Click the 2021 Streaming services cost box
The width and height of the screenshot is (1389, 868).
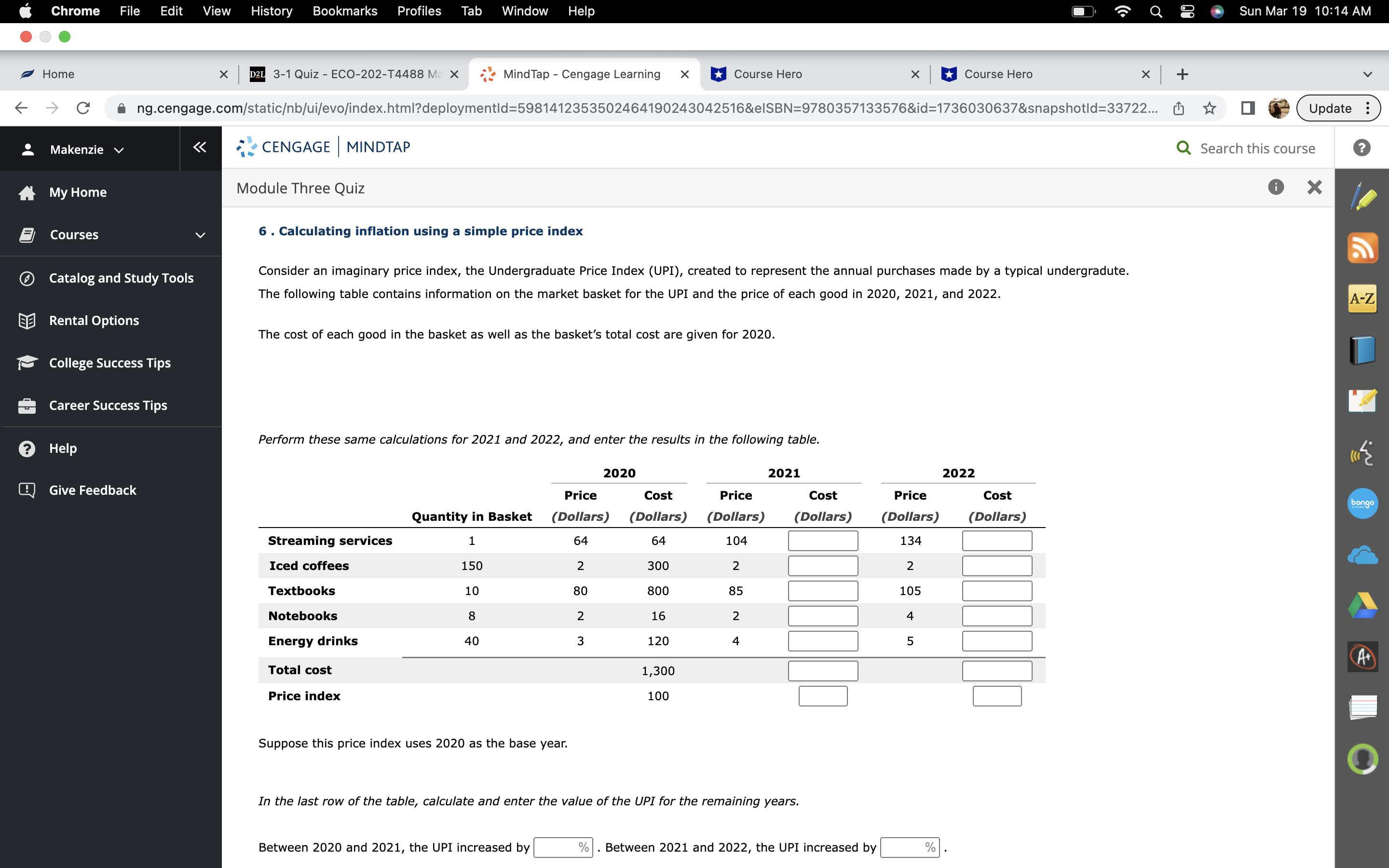822,540
